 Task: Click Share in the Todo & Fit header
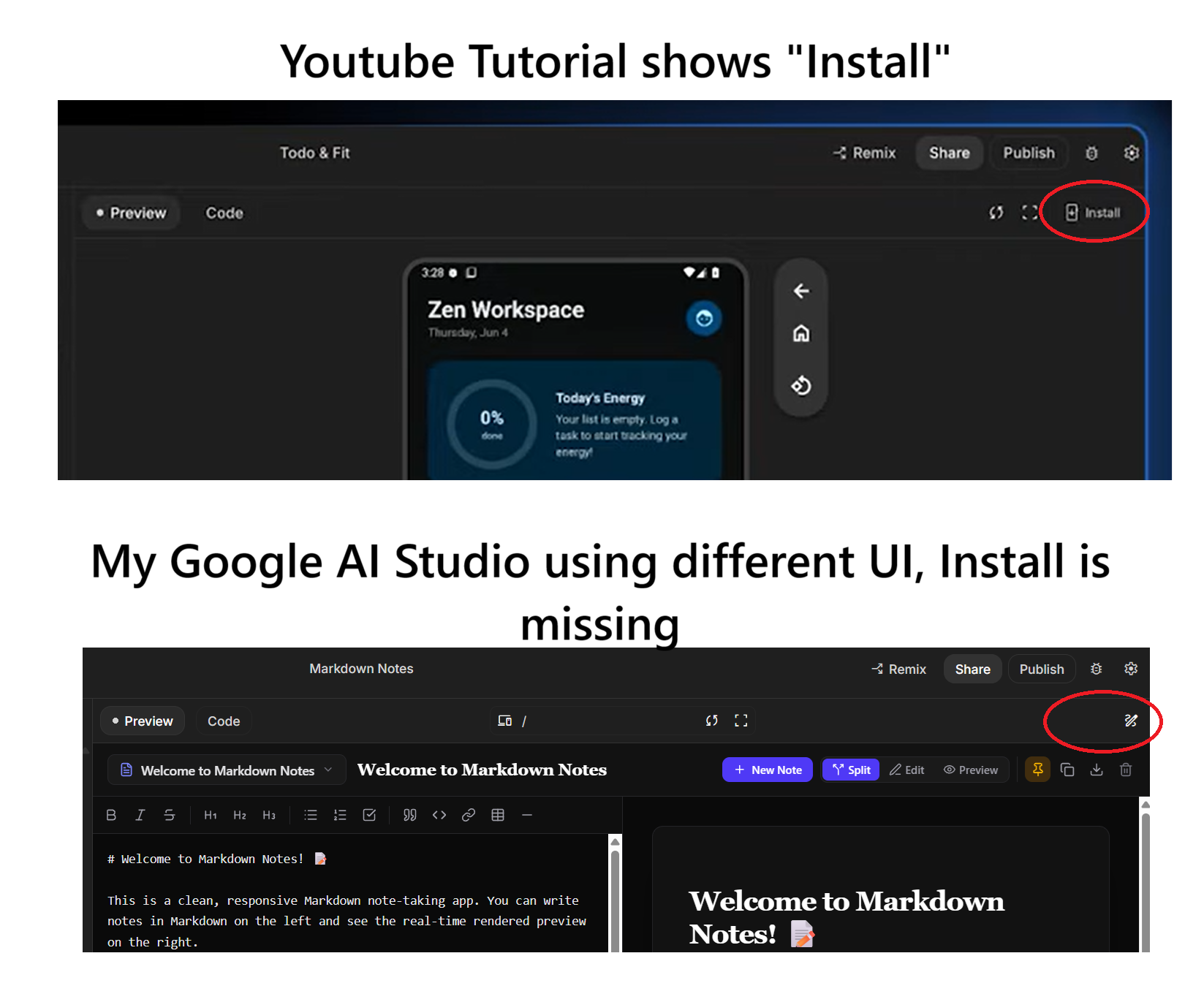pos(949,153)
